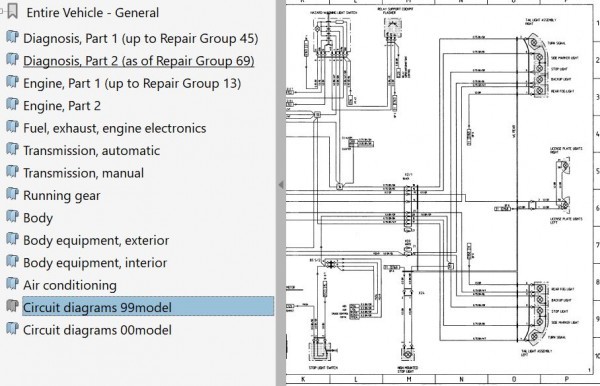
Task: Click bookmark icon beside Entire Vehicle - General
Action: [x=13, y=11]
